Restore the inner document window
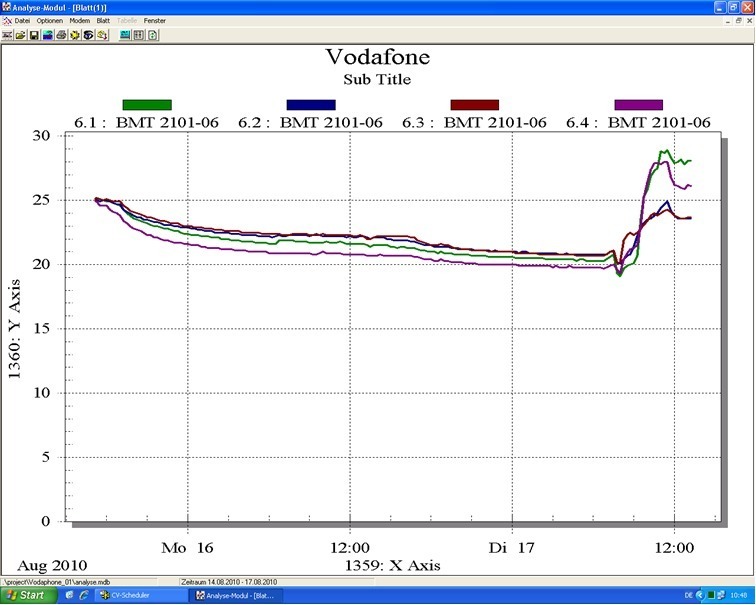The height and width of the screenshot is (605, 756). coord(739,21)
